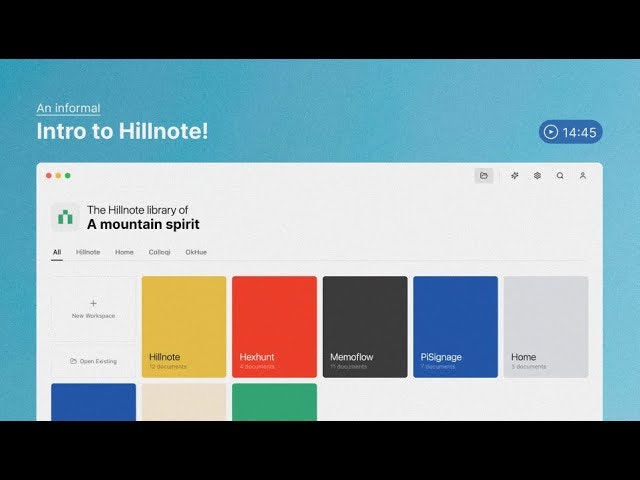Switch to the Home tab
Image resolution: width=640 pixels, height=480 pixels.
(x=124, y=252)
